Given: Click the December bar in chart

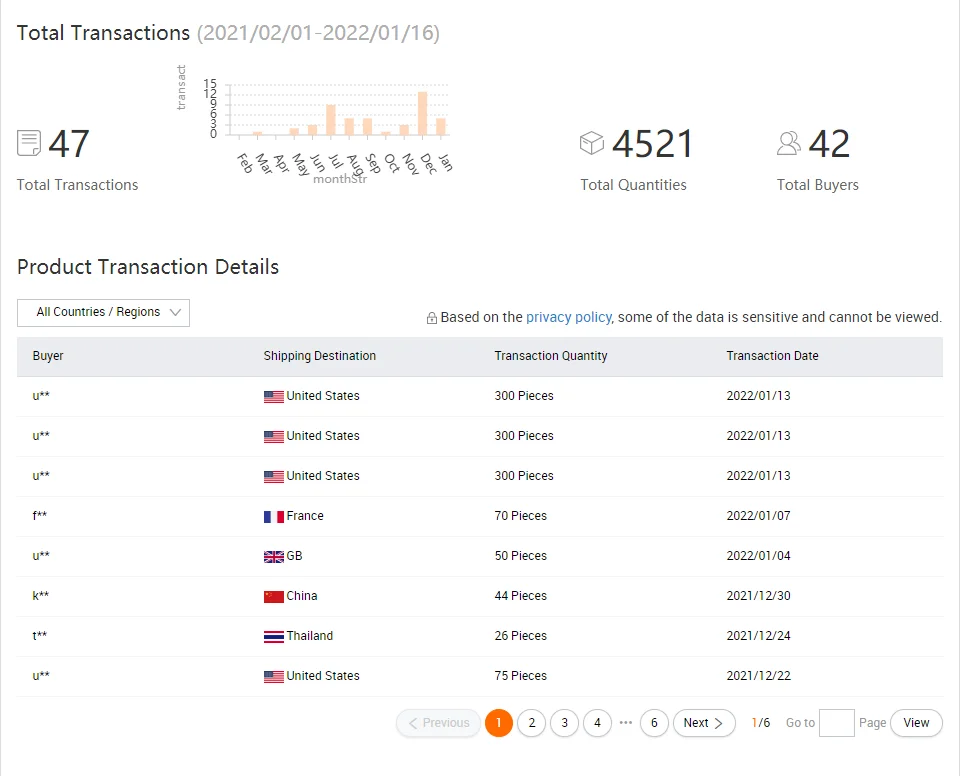Looking at the screenshot, I should click(423, 113).
